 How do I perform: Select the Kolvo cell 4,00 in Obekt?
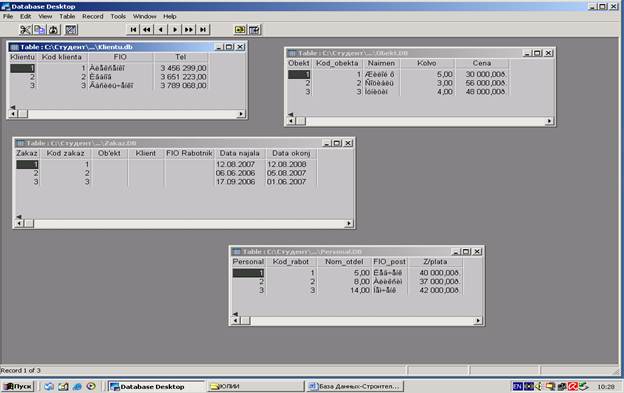coord(427,92)
